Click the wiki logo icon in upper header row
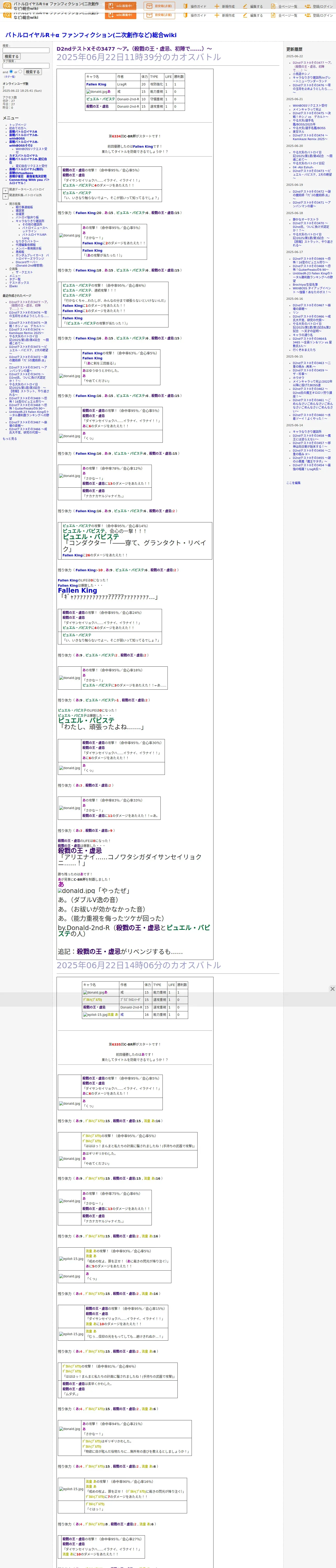 coord(7,5)
